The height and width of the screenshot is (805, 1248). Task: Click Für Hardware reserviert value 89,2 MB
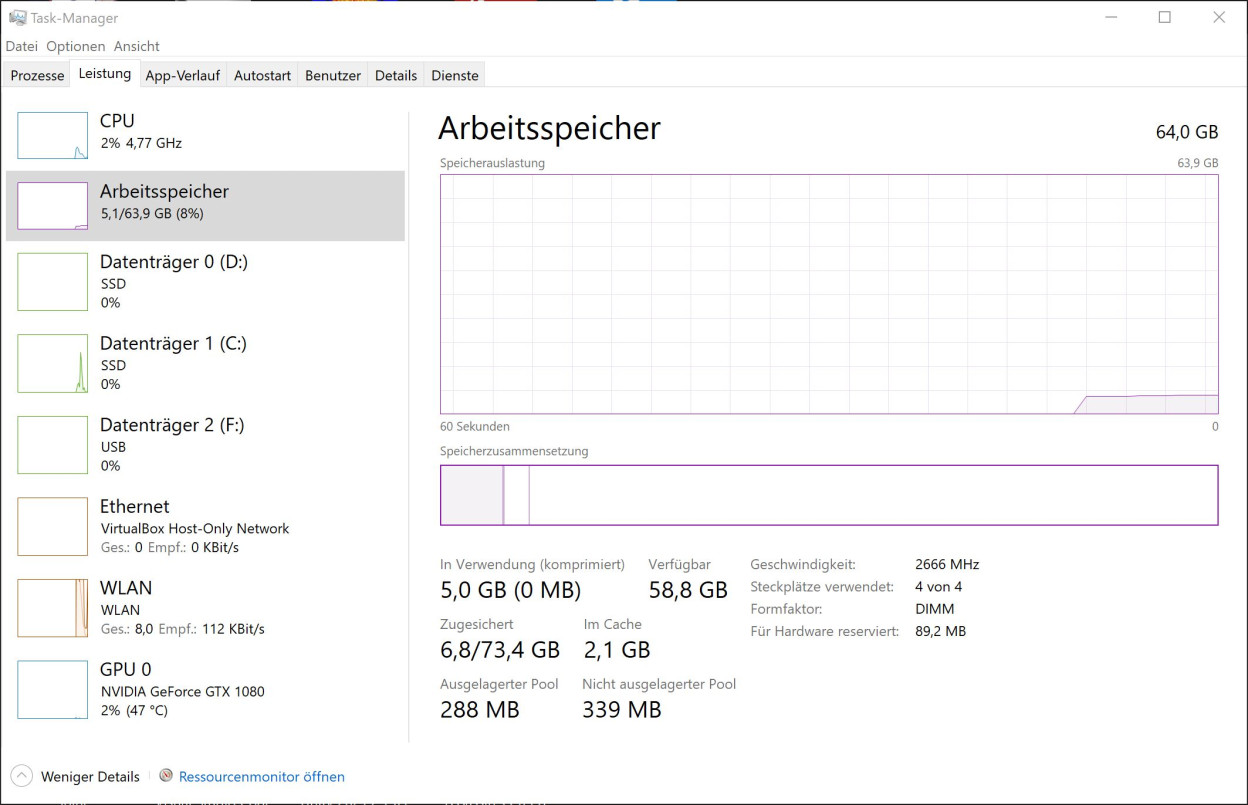[x=940, y=631]
